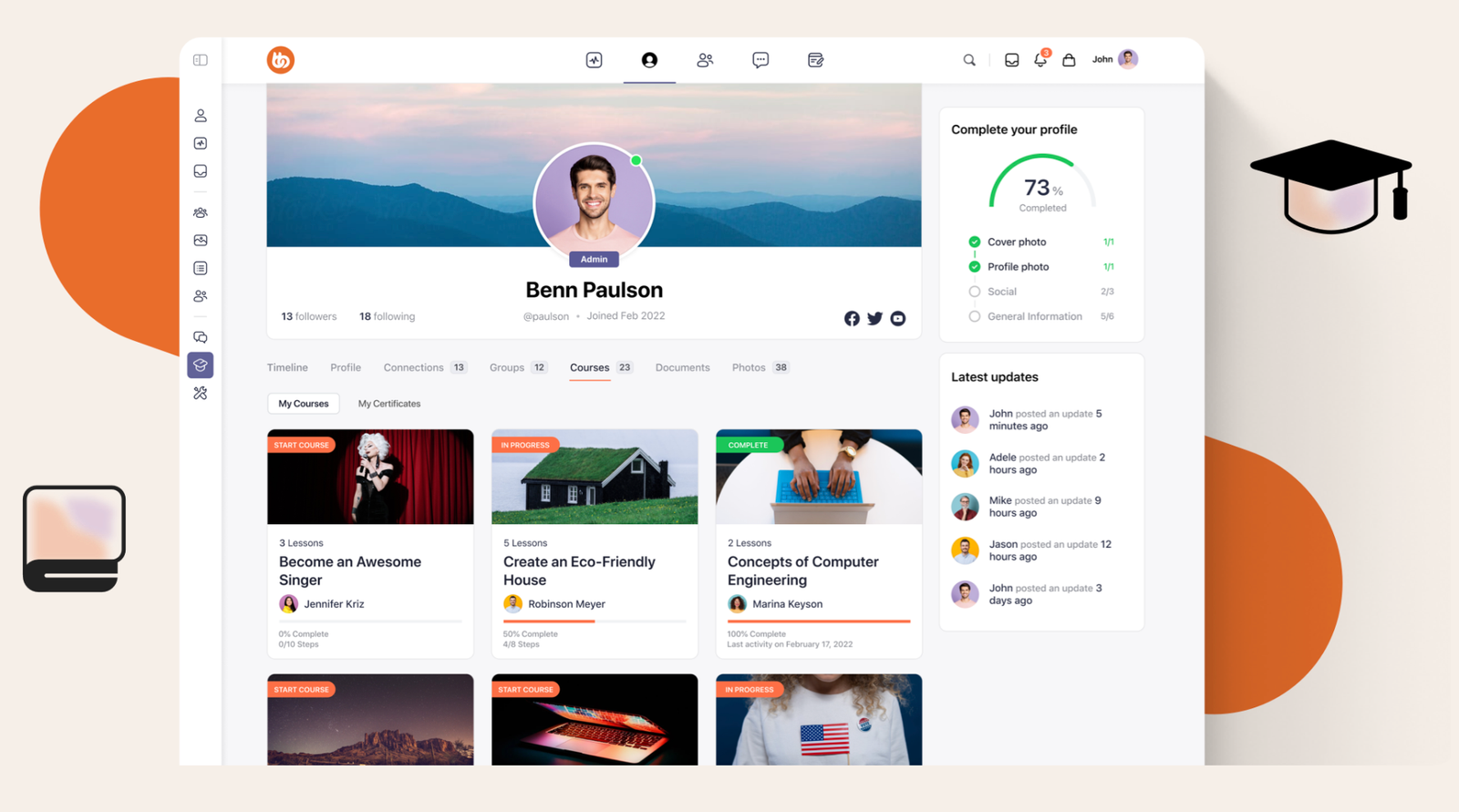Open Benn Paulson's Twitter link
The width and height of the screenshot is (1459, 812).
(x=874, y=318)
